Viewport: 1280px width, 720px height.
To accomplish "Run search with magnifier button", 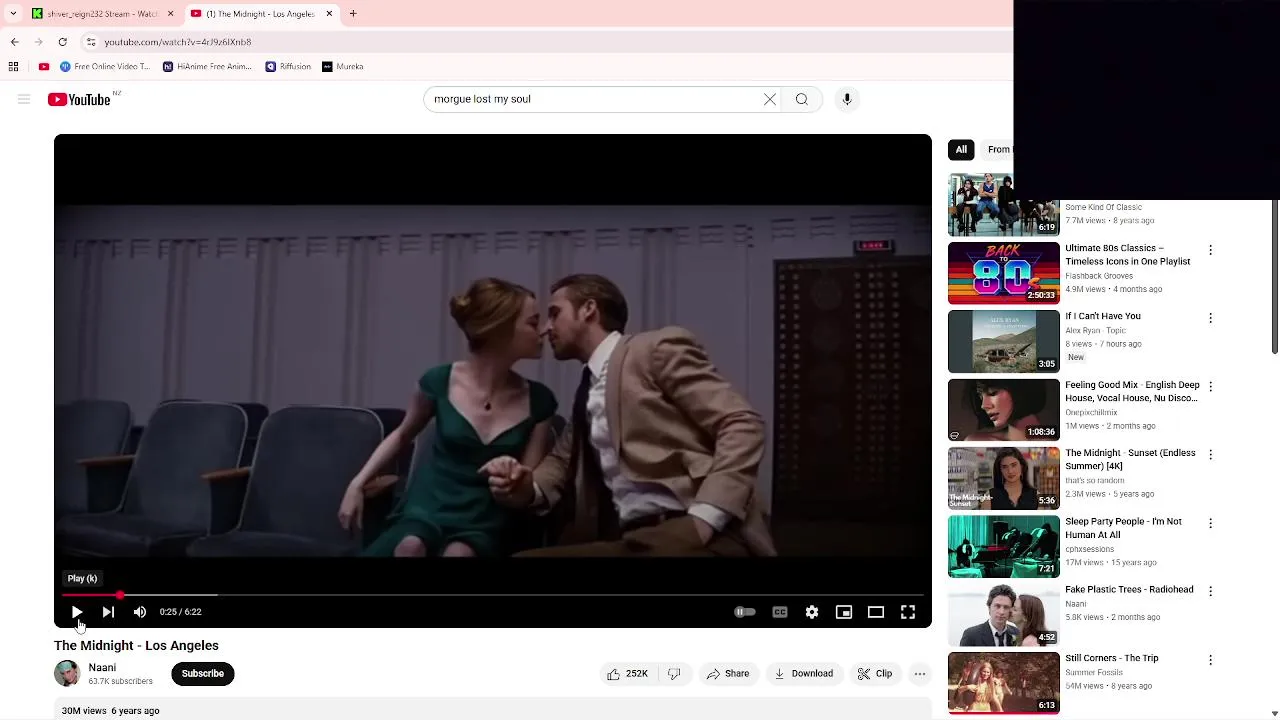I will tap(802, 99).
